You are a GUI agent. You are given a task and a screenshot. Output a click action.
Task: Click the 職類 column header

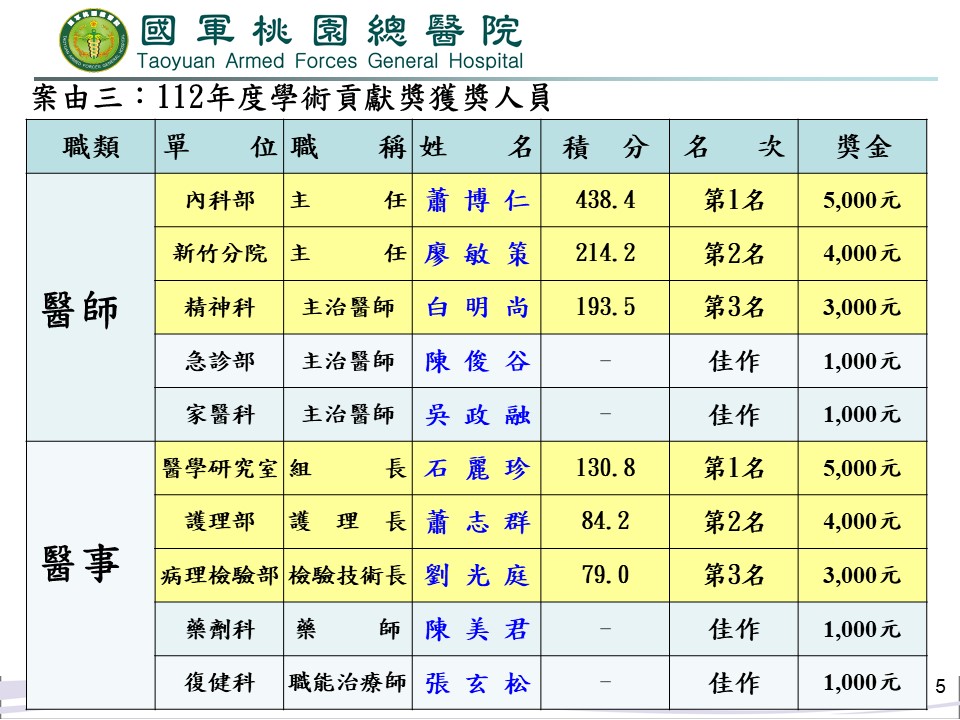coord(91,147)
